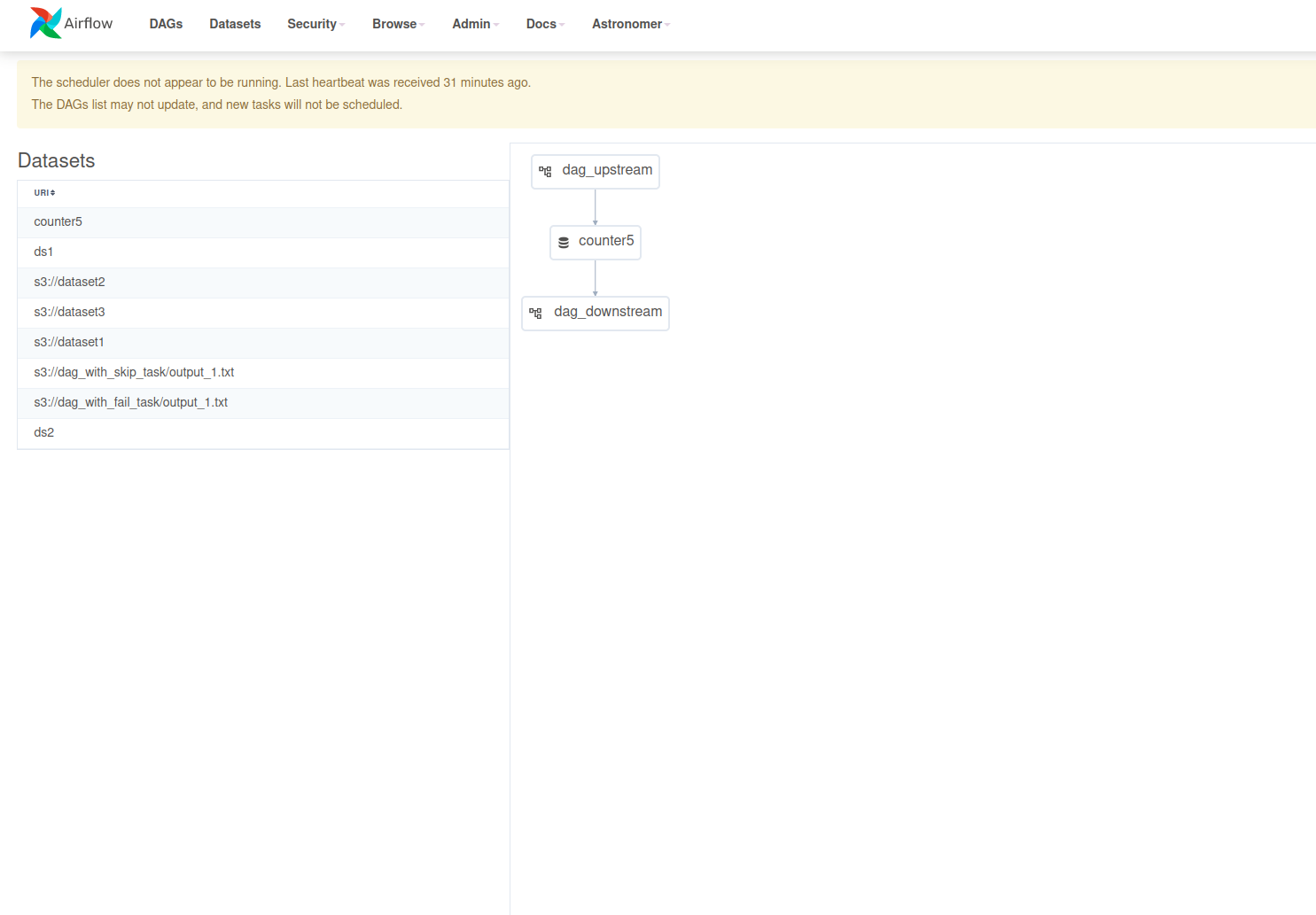1316x915 pixels.
Task: Open the DAGs page
Action: [x=166, y=24]
